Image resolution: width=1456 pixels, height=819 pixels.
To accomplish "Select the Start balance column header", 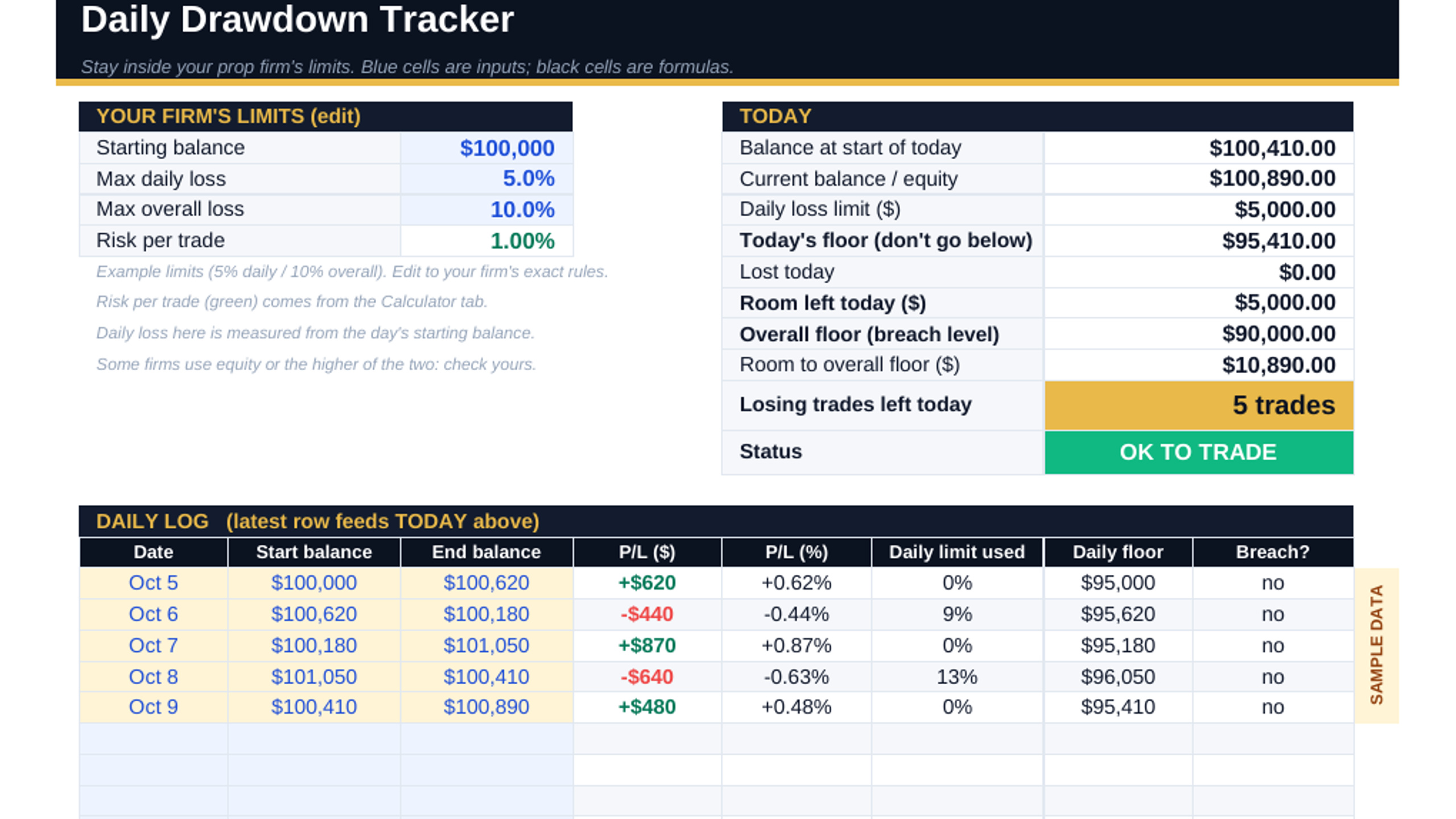I will point(314,552).
